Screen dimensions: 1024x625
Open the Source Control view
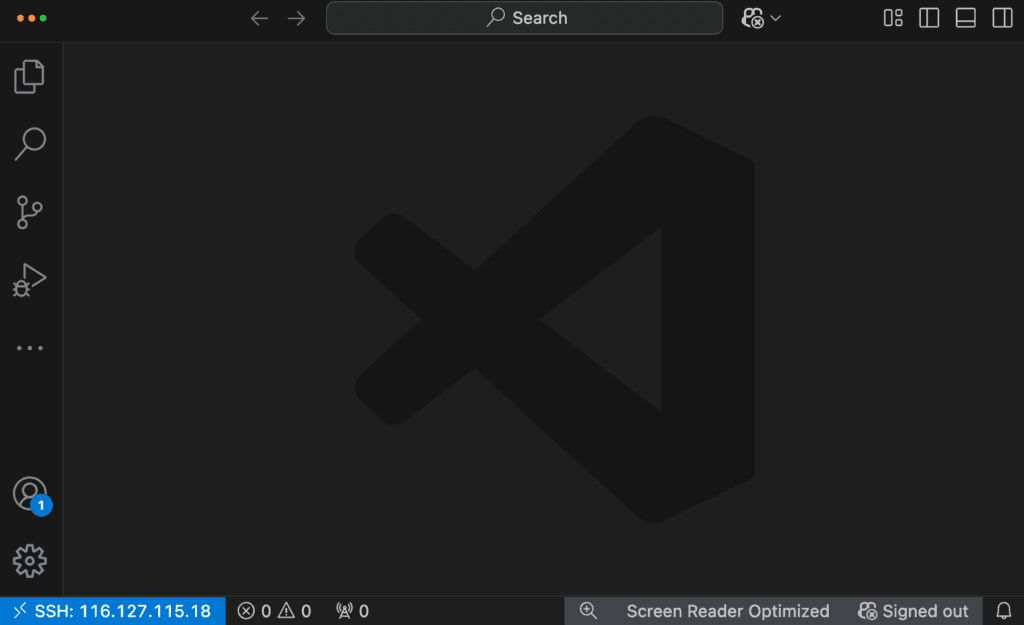(x=29, y=212)
